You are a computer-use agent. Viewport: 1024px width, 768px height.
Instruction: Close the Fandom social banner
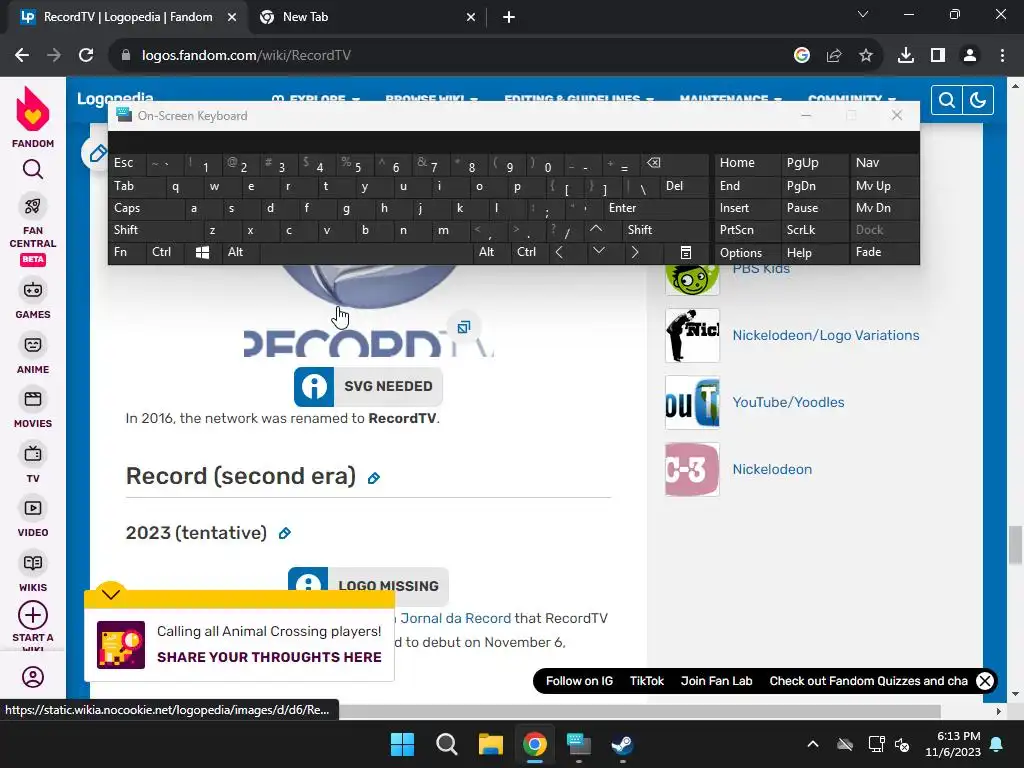[x=985, y=681]
